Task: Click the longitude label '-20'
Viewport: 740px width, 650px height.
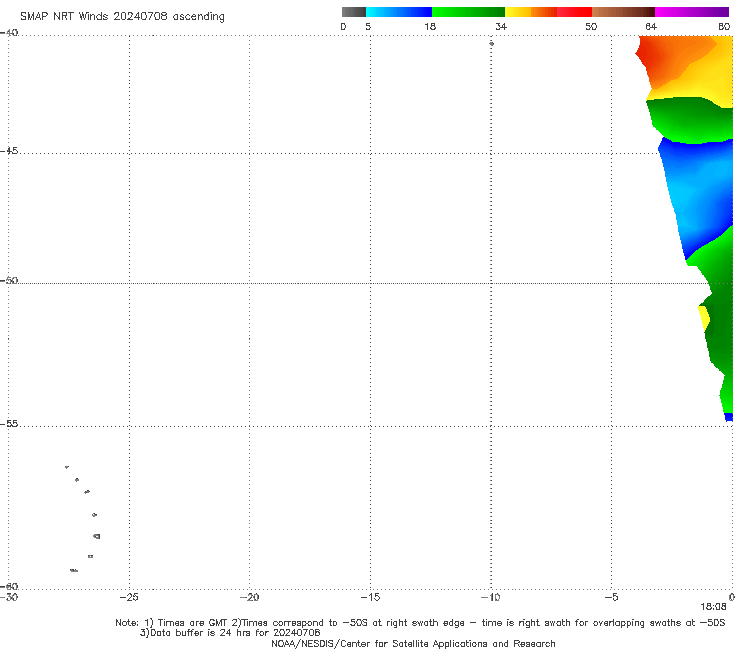Action: pos(249,597)
